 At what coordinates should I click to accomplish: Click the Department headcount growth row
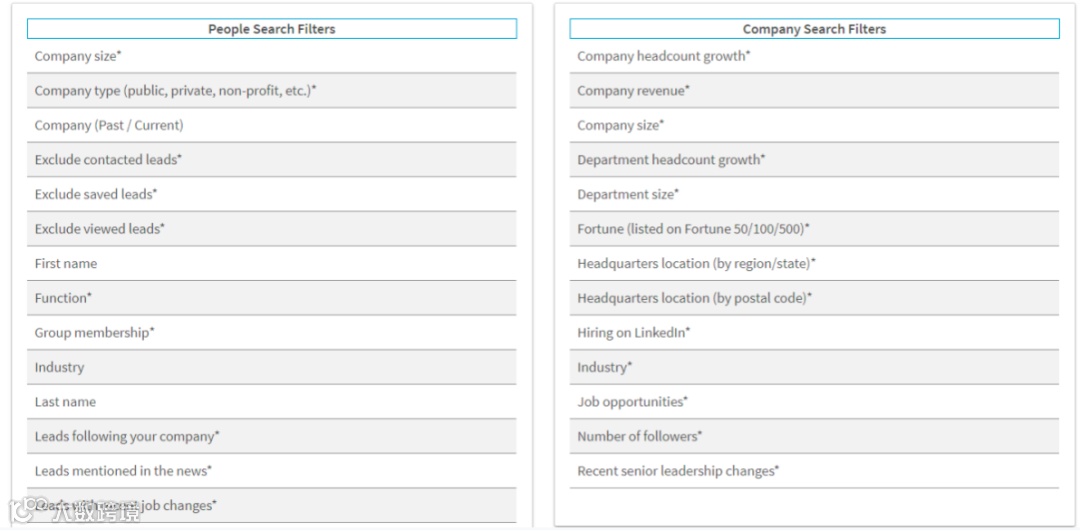671,160
